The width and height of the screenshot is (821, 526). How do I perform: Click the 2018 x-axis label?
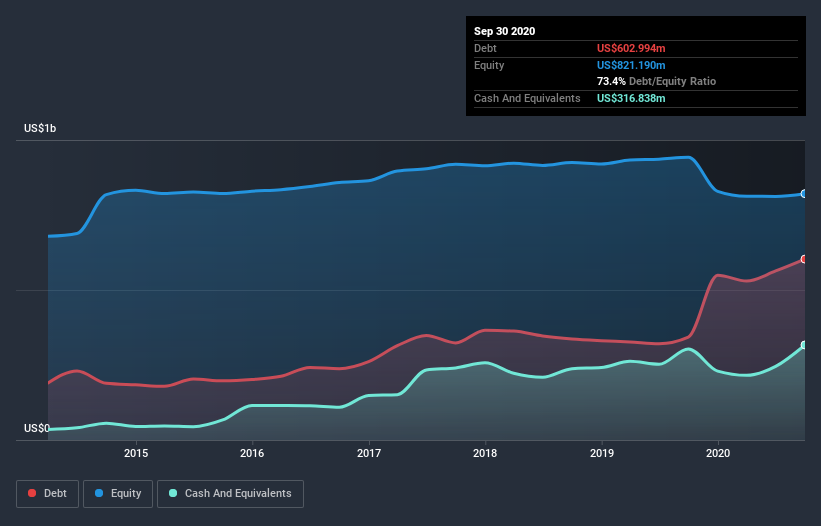pos(485,453)
